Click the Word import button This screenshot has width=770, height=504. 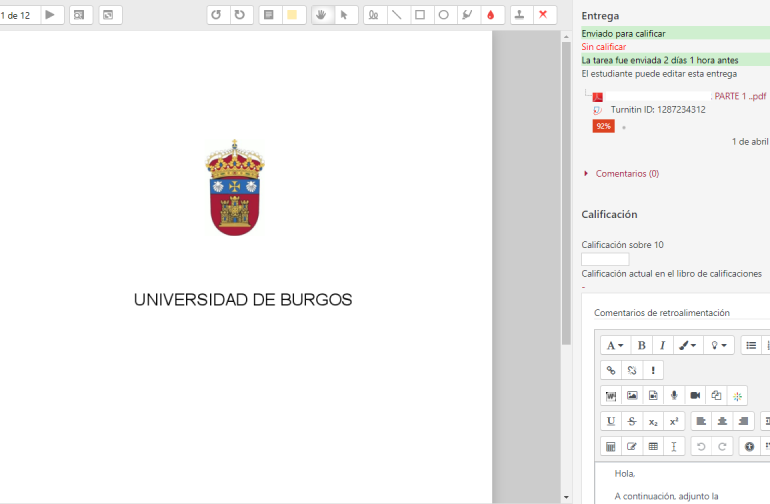pyautogui.click(x=611, y=395)
